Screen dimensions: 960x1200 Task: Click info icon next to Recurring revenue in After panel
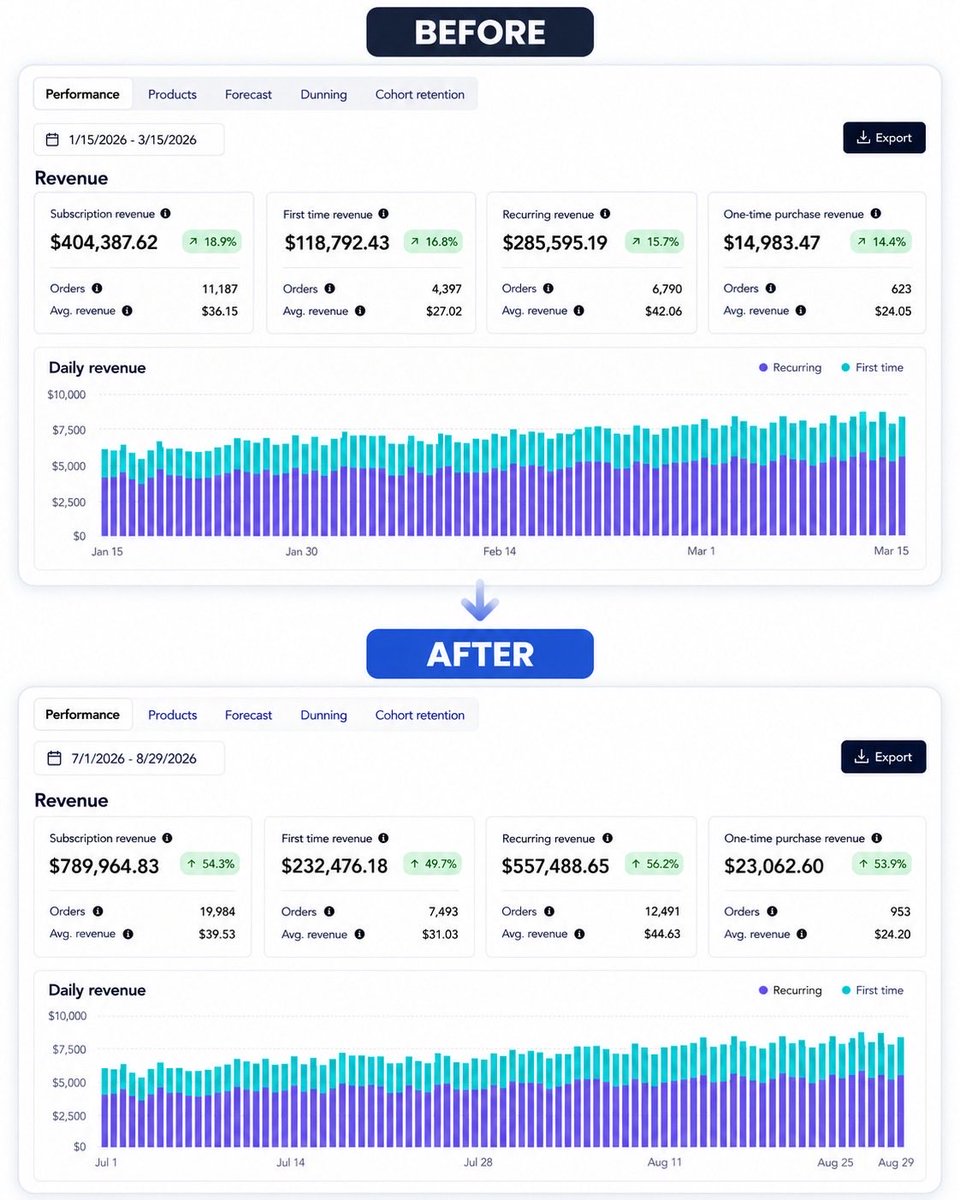[x=606, y=838]
